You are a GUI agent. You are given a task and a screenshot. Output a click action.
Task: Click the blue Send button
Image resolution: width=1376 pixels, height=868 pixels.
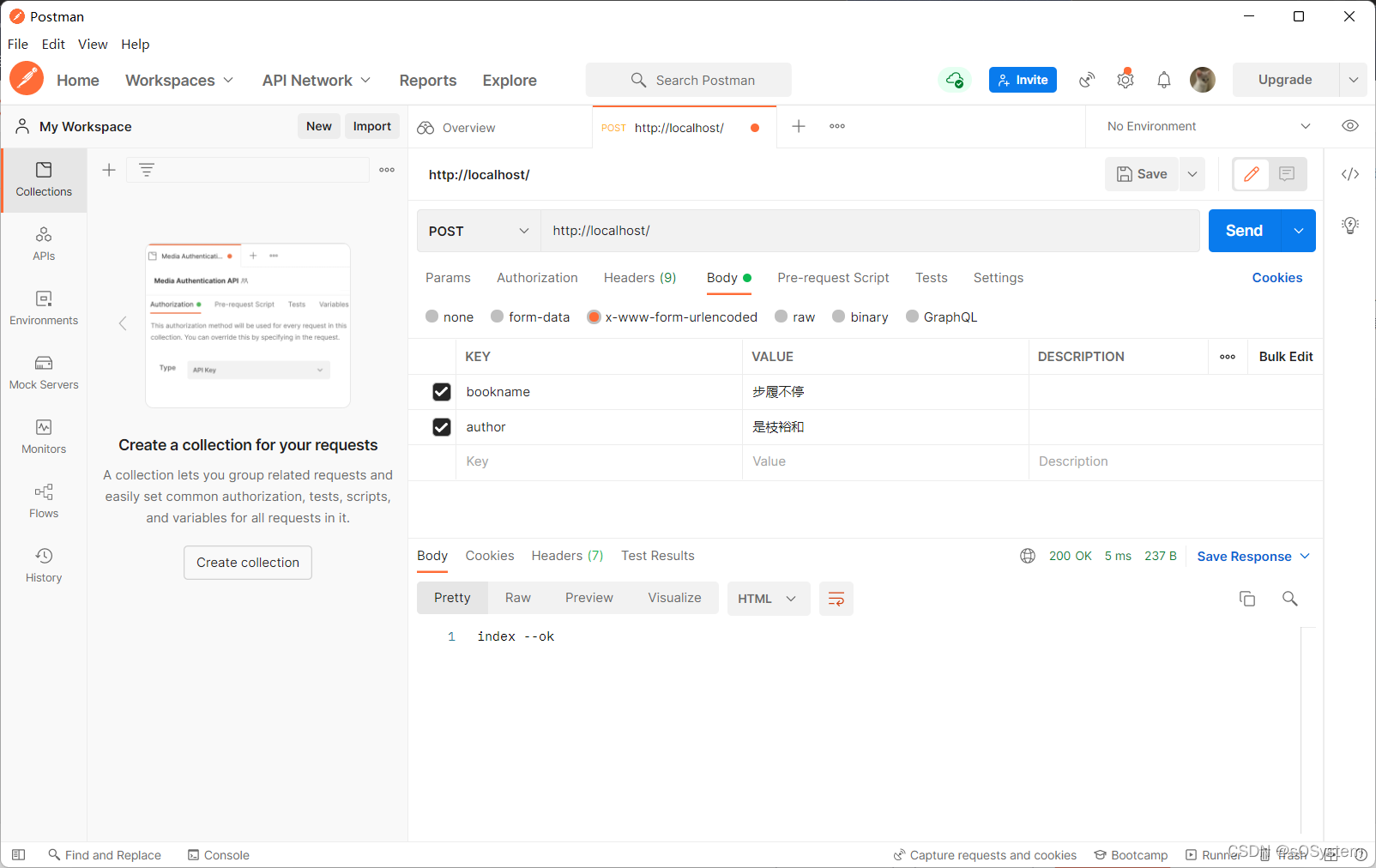[x=1244, y=231]
